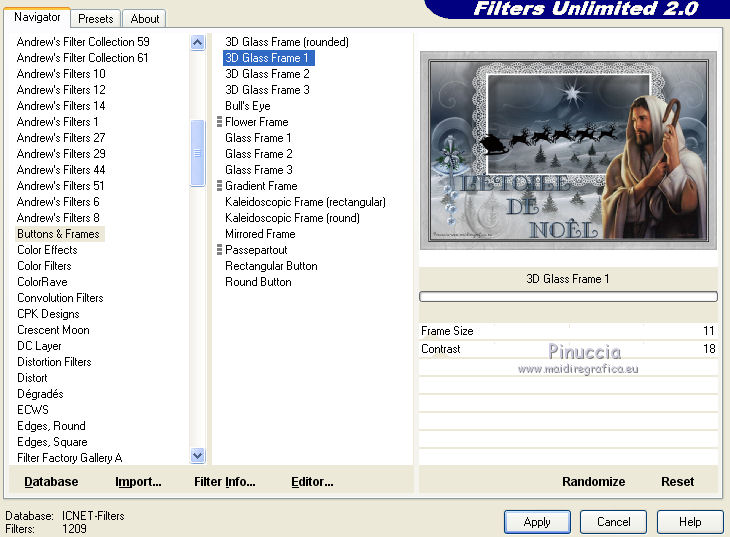This screenshot has width=730, height=537.
Task: Click the category list scrollbar thumb
Action: 197,153
